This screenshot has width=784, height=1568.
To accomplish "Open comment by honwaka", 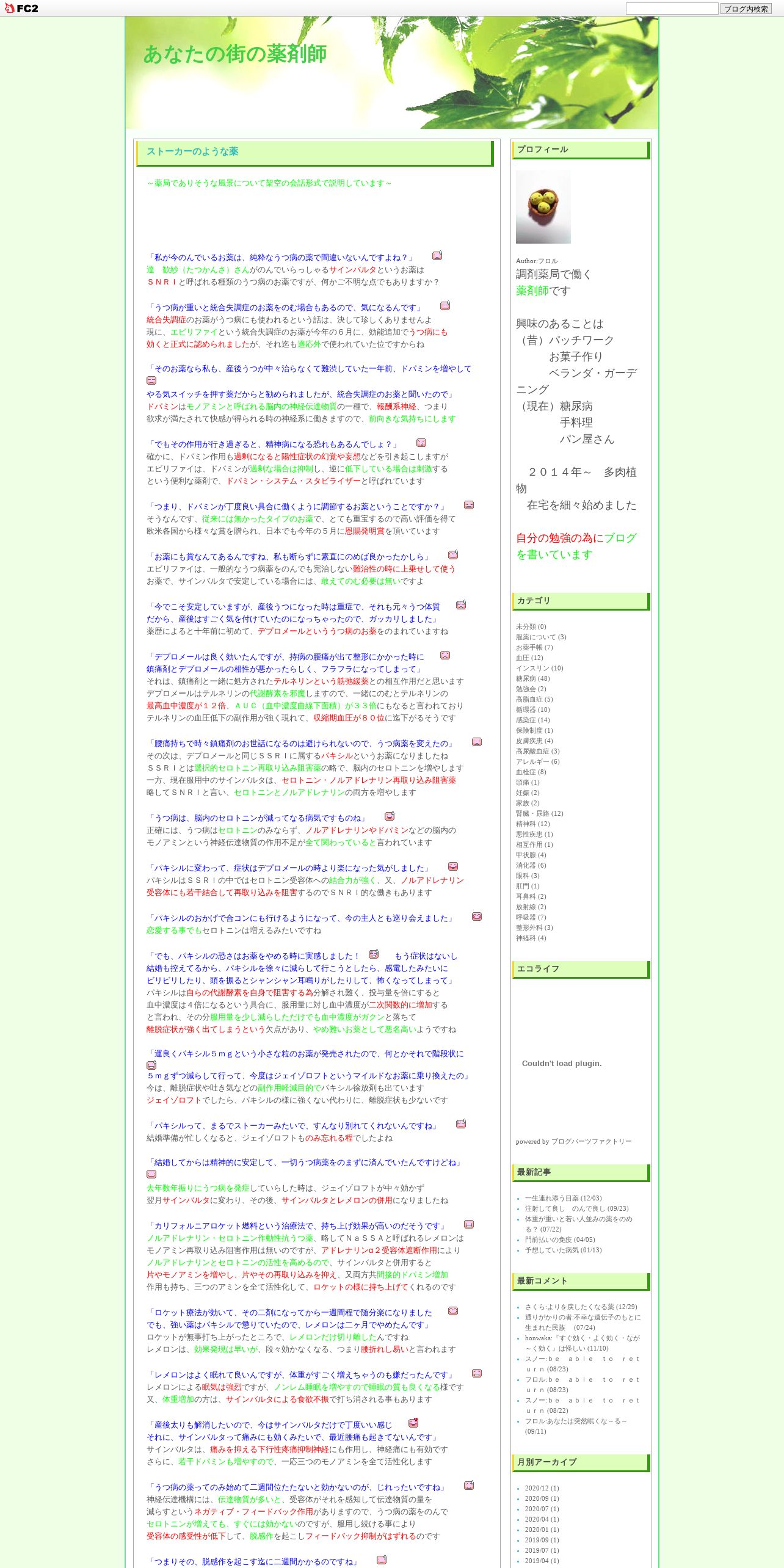I will (583, 1343).
